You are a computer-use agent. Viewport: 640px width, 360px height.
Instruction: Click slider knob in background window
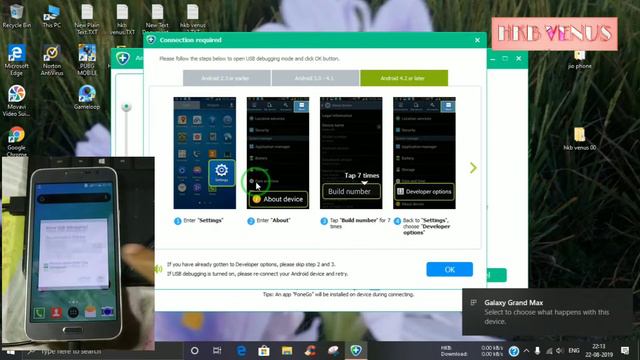tap(126, 107)
